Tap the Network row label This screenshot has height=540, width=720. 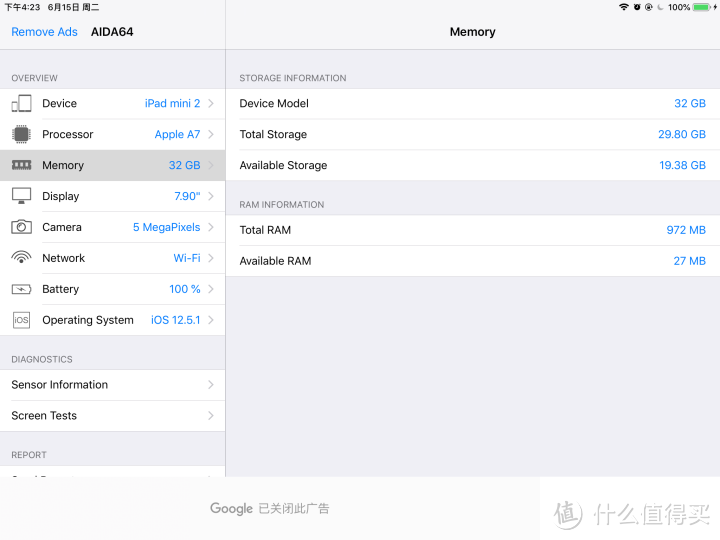(x=63, y=258)
